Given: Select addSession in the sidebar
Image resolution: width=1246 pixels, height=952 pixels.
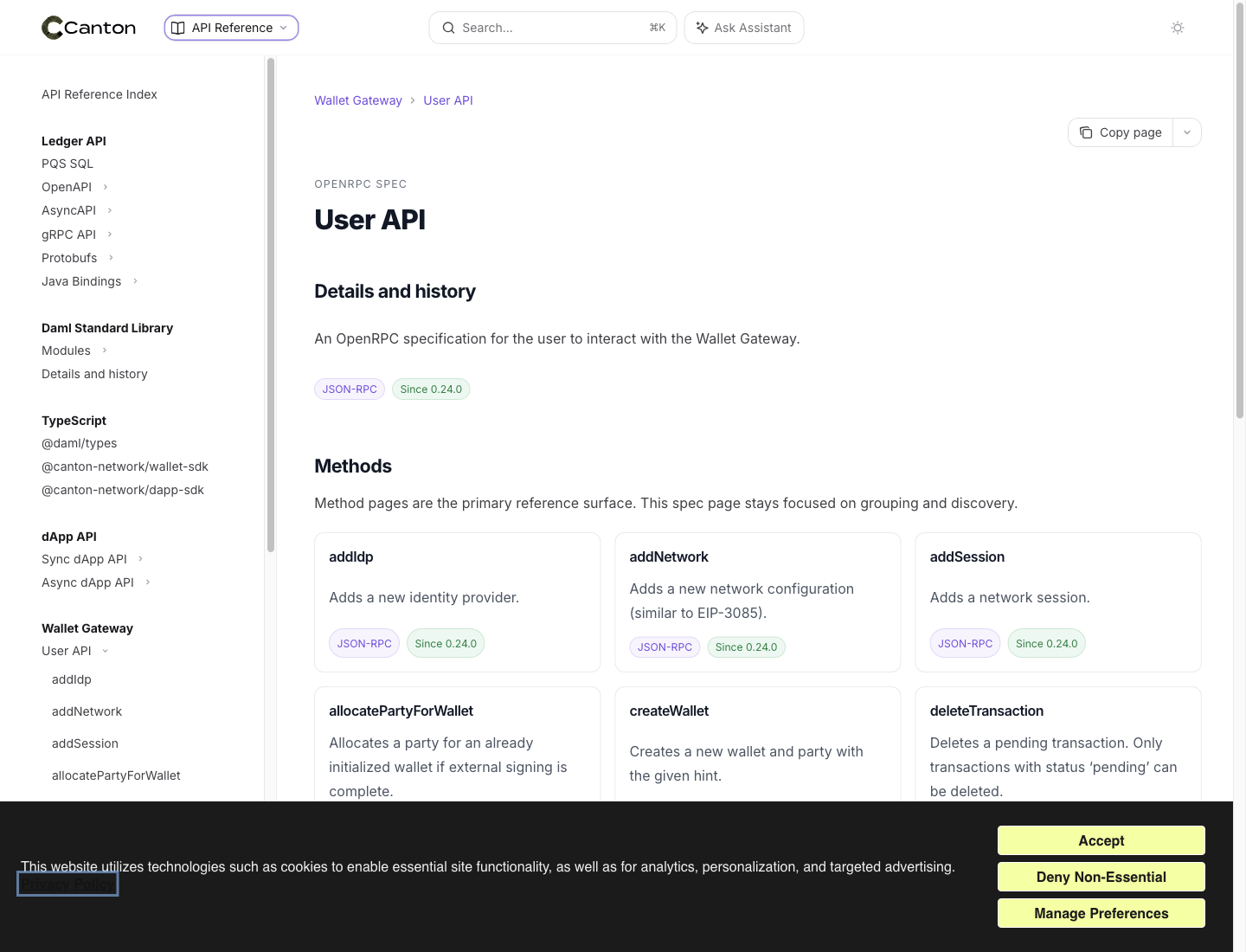Looking at the screenshot, I should coord(85,743).
